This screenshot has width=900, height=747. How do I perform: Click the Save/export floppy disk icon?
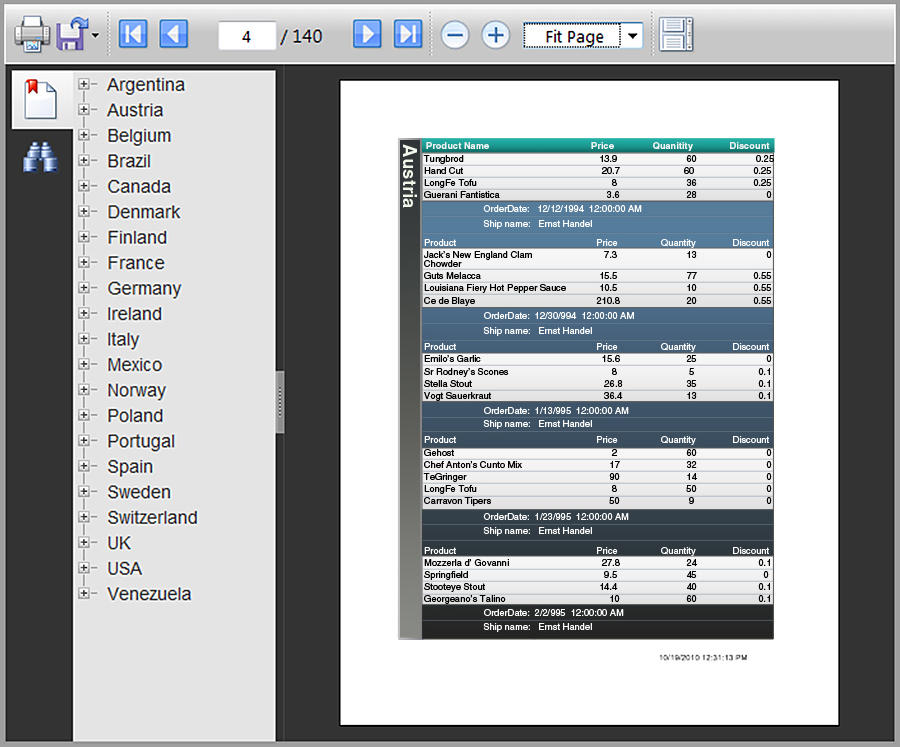click(71, 35)
